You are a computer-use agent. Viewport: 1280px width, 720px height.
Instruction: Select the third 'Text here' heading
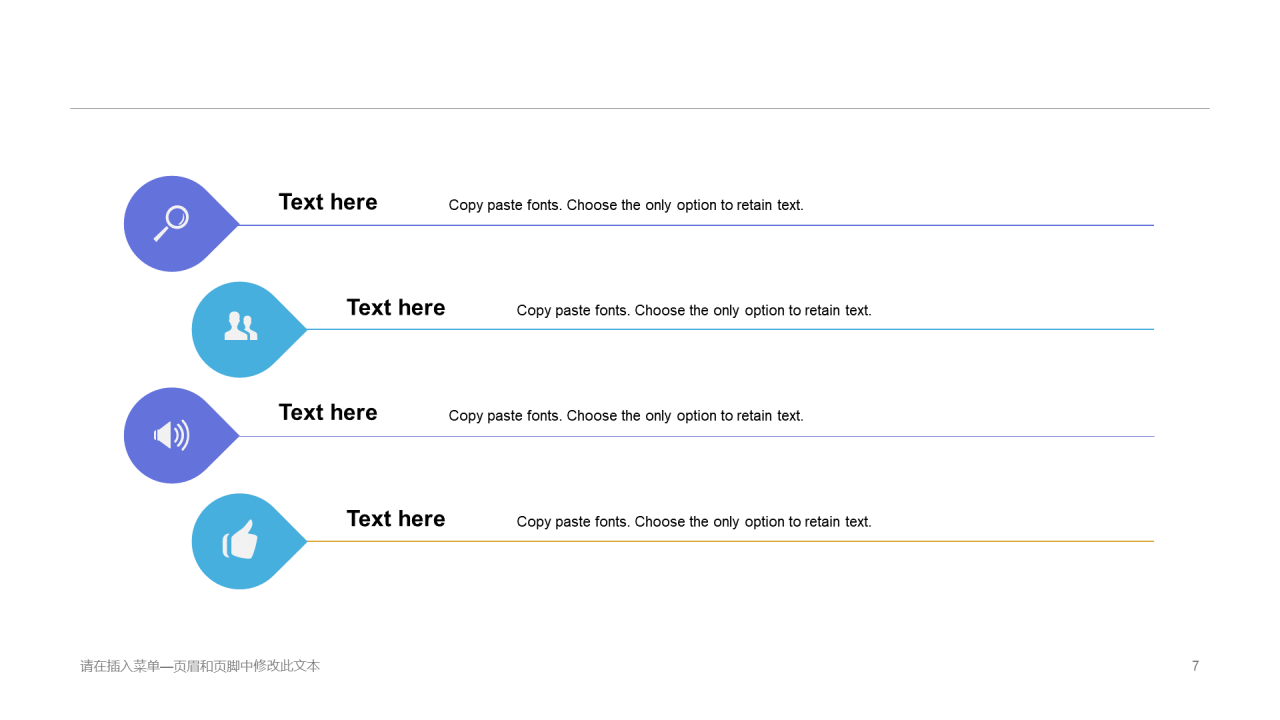coord(328,413)
